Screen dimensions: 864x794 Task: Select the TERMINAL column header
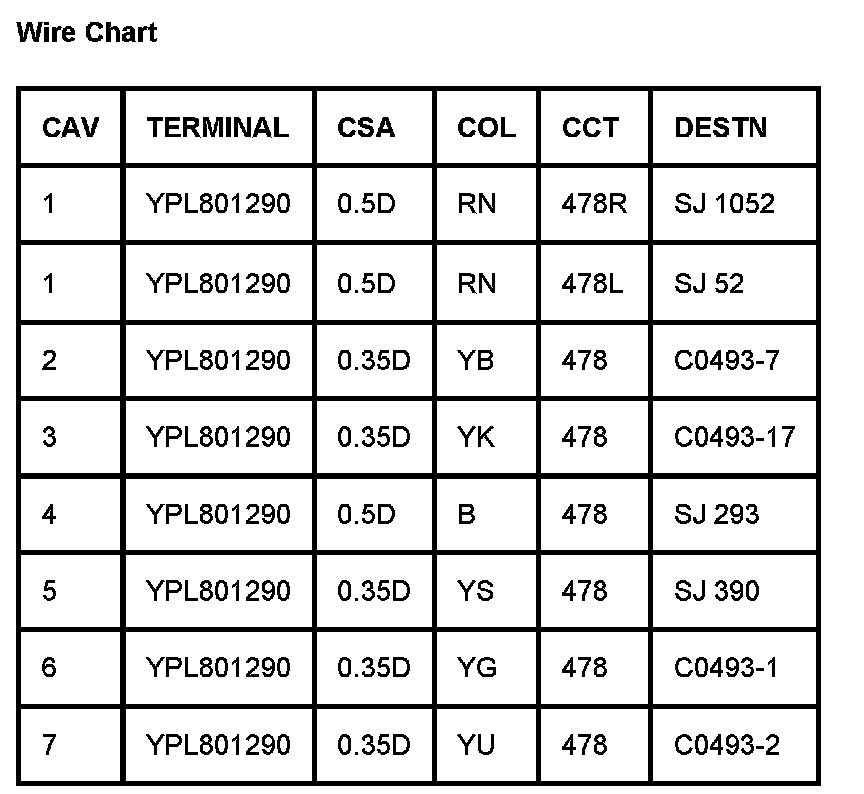pyautogui.click(x=217, y=128)
